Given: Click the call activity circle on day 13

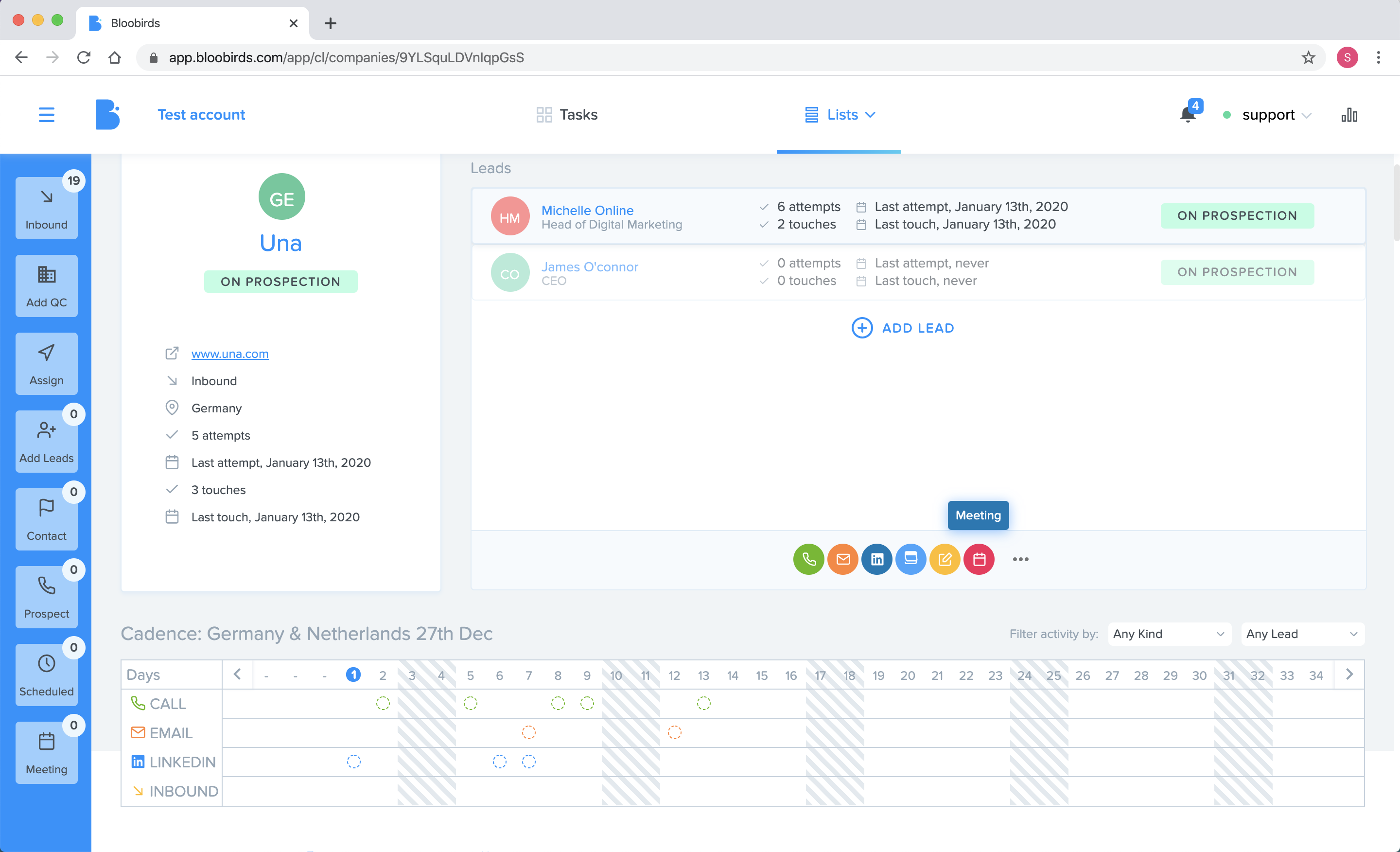Looking at the screenshot, I should (703, 704).
